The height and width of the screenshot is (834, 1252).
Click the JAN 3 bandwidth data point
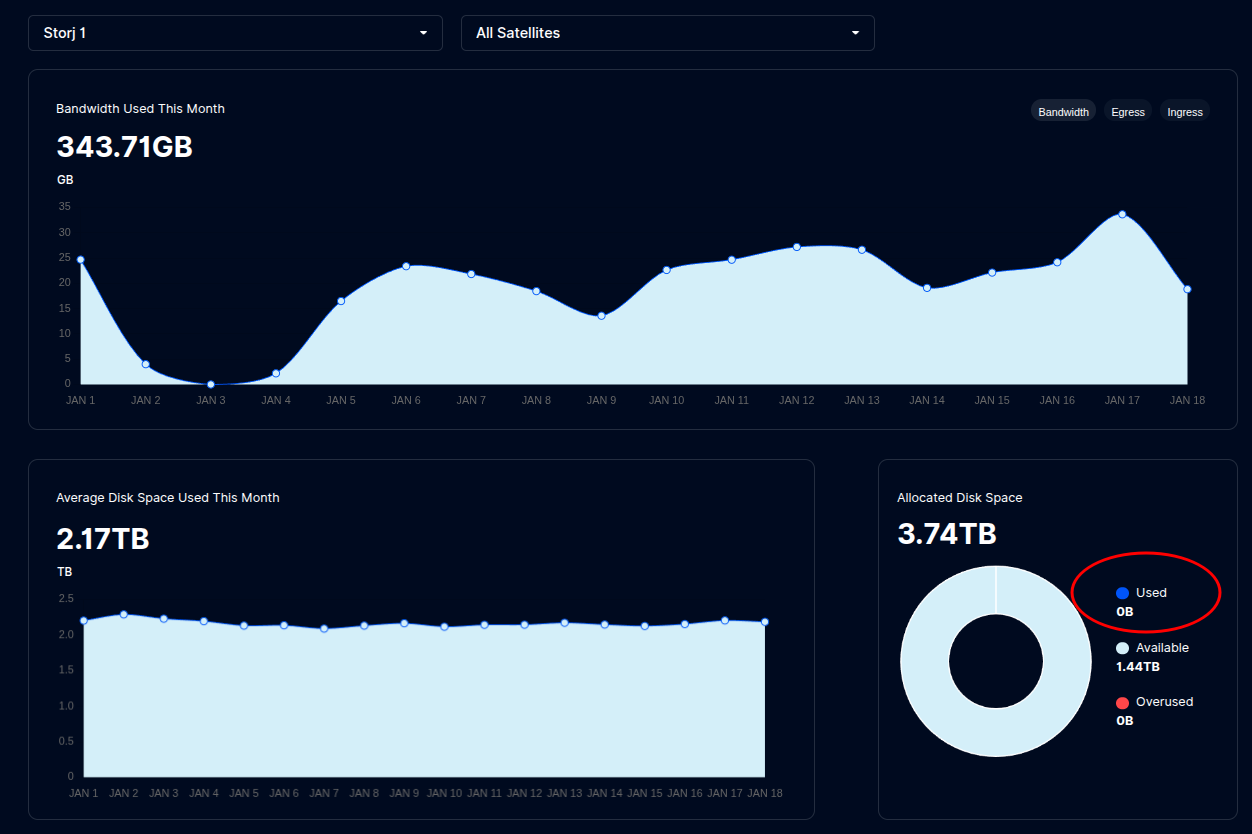[x=211, y=384]
